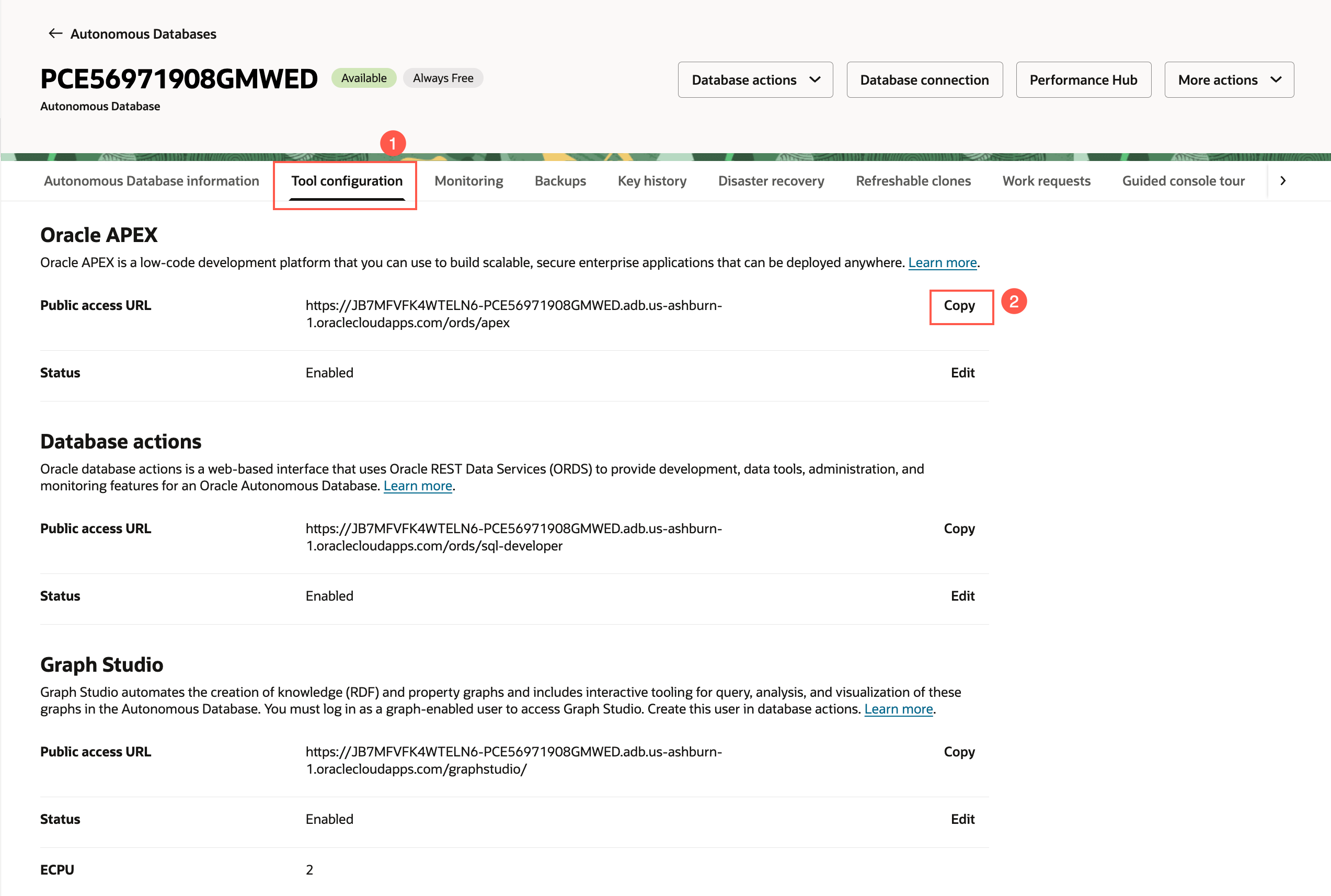Viewport: 1331px width, 896px height.
Task: Edit the Graph Studio status
Action: click(962, 820)
